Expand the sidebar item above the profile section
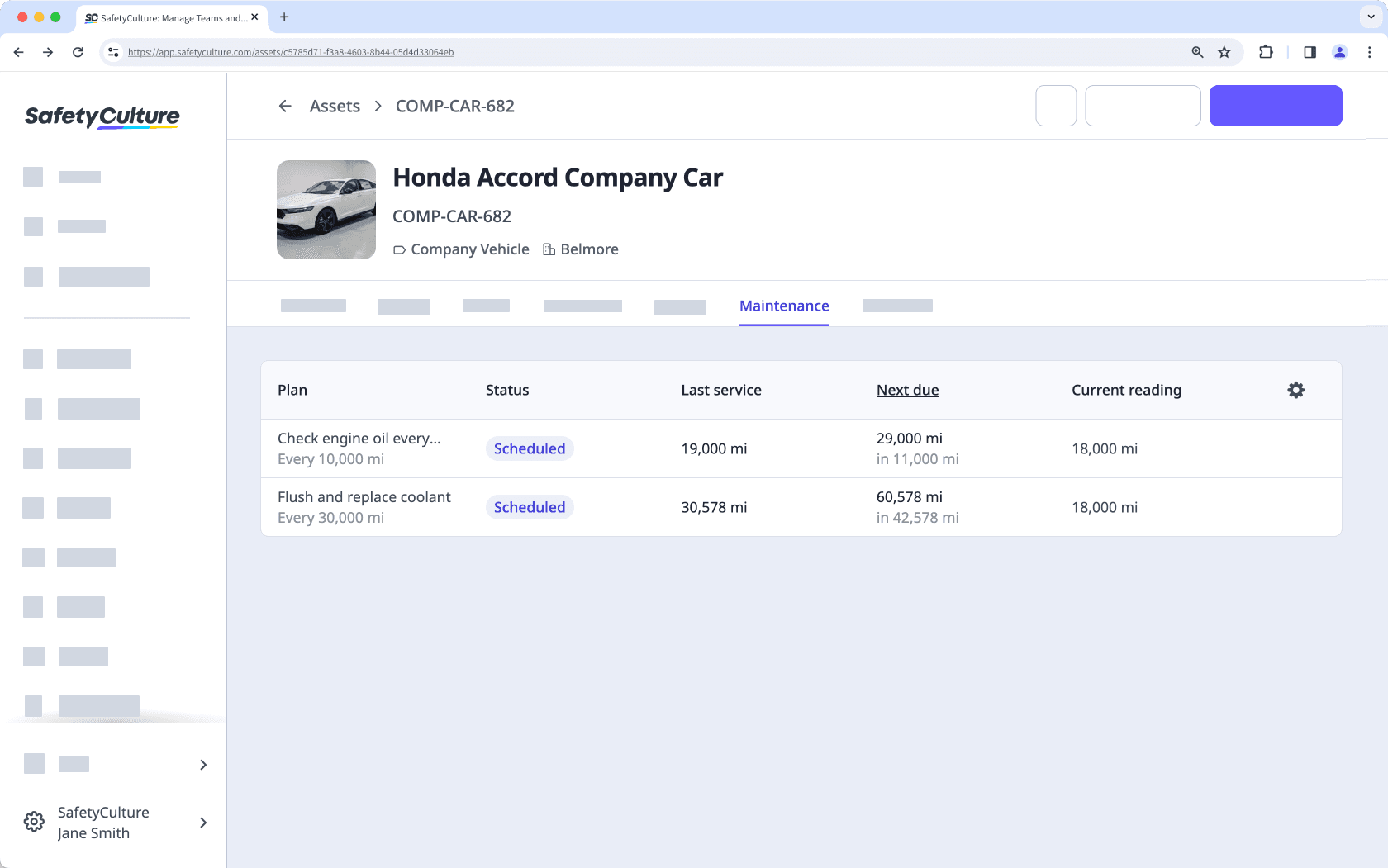Viewport: 1388px width, 868px height. tap(203, 765)
